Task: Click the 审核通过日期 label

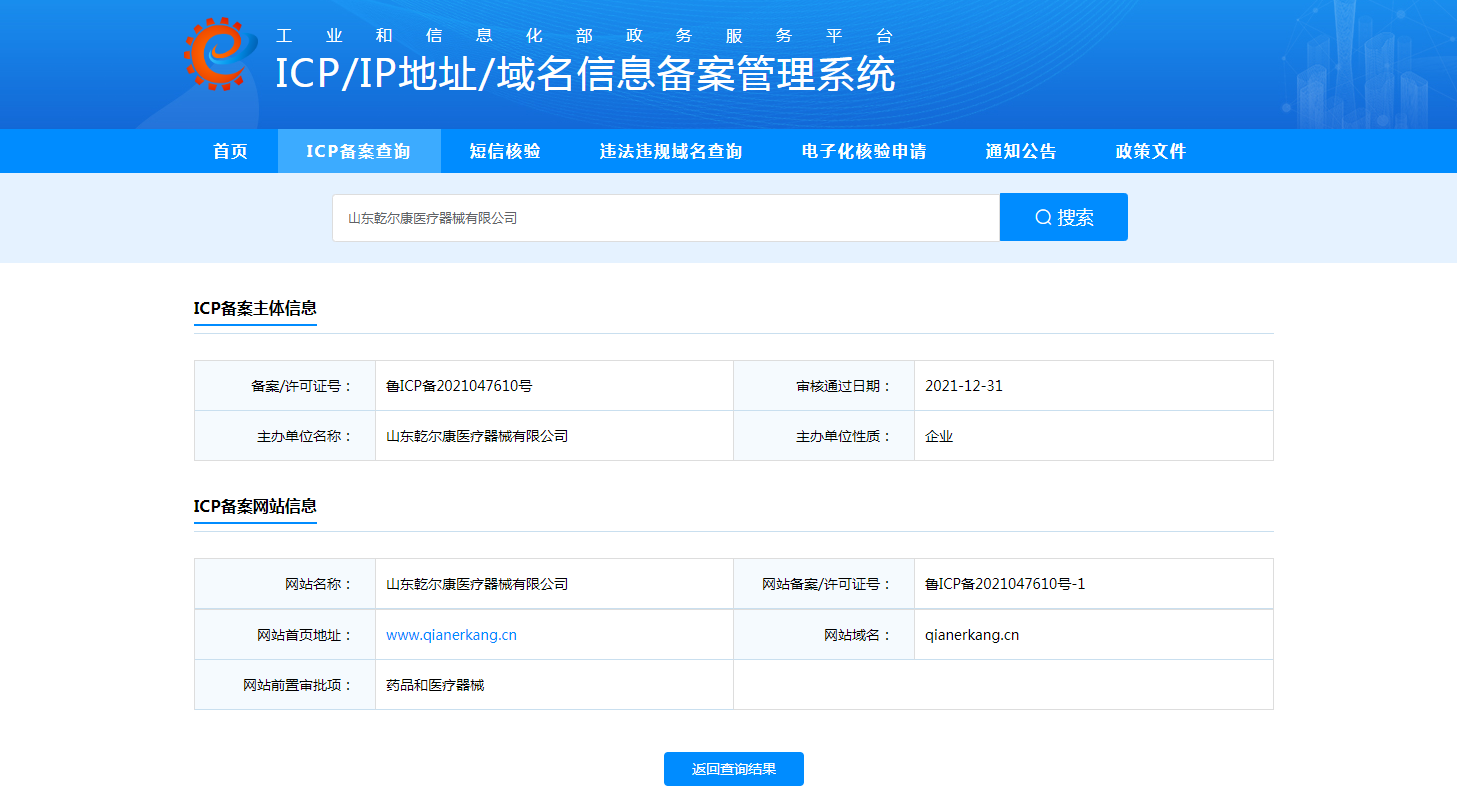Action: [x=843, y=386]
